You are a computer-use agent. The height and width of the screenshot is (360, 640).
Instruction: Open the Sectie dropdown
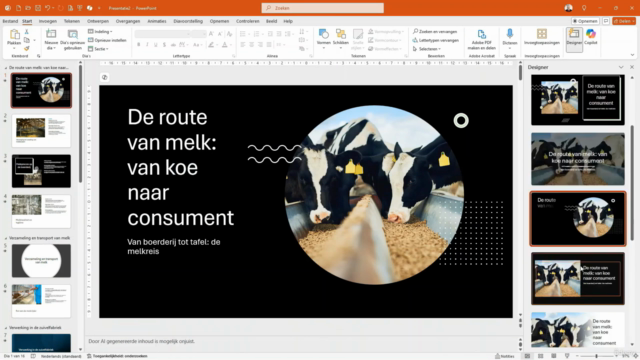[98, 49]
